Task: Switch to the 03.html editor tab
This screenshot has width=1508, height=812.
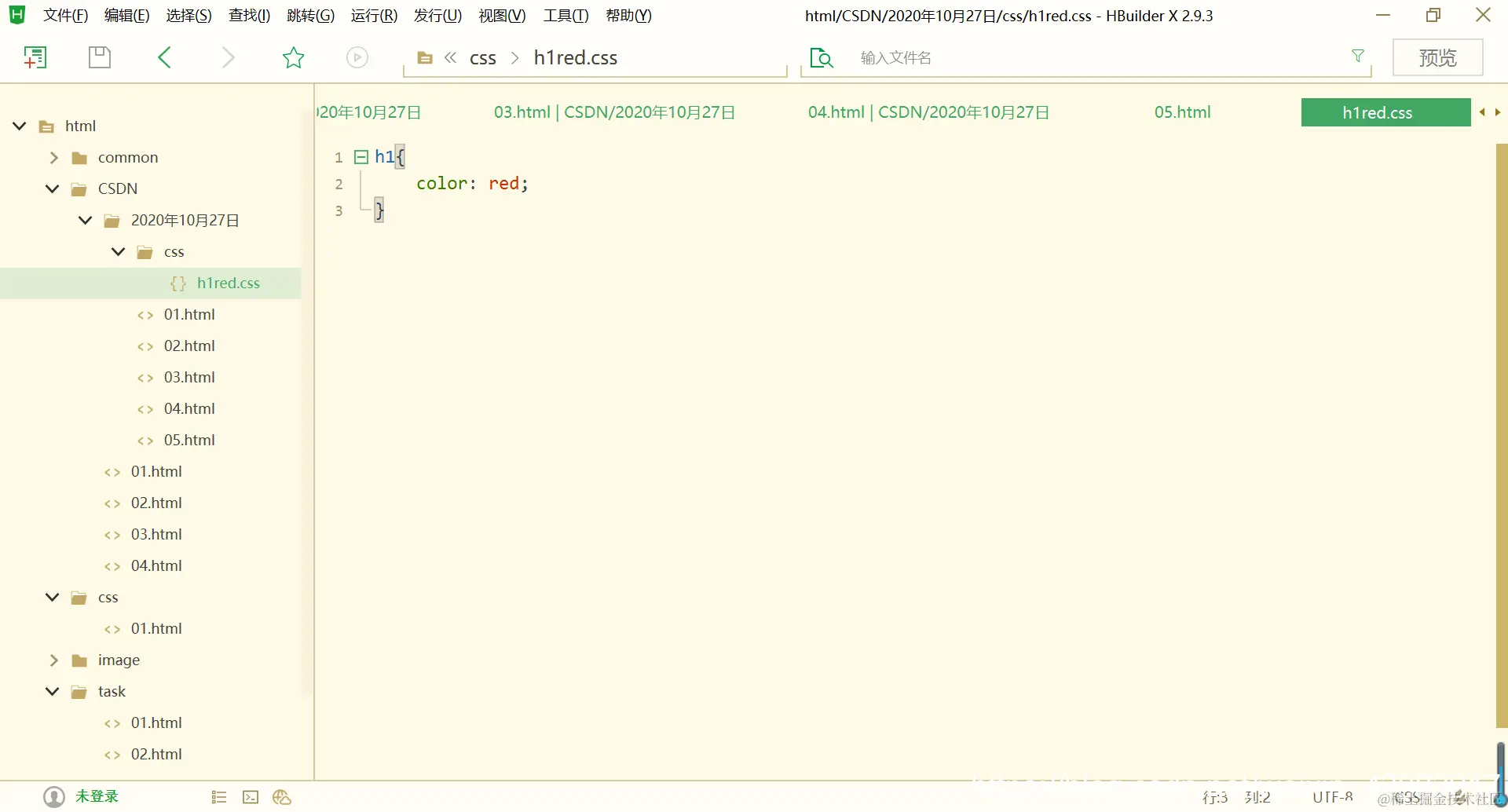Action: coord(614,112)
